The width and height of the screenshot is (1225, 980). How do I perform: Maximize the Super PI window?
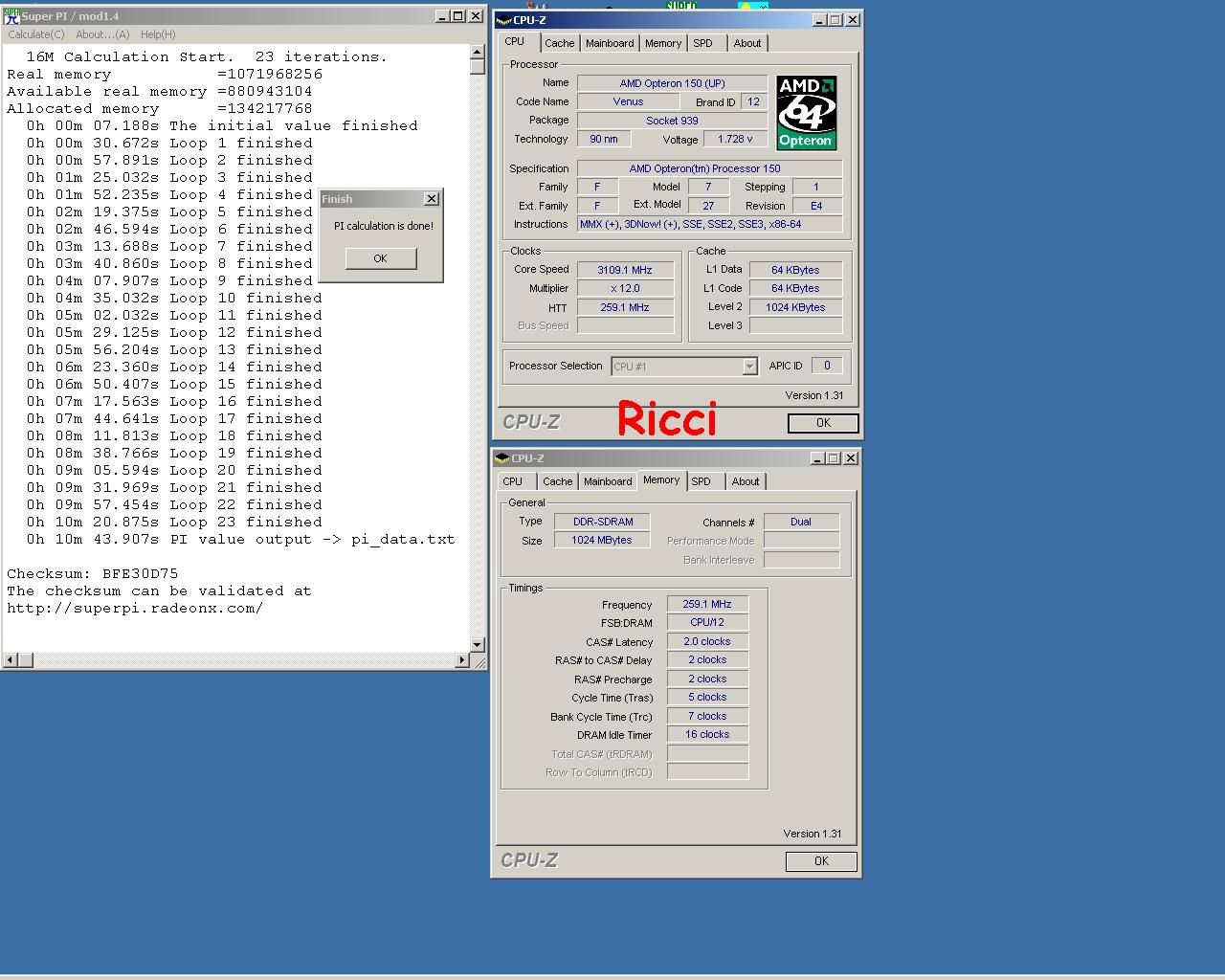click(x=457, y=16)
